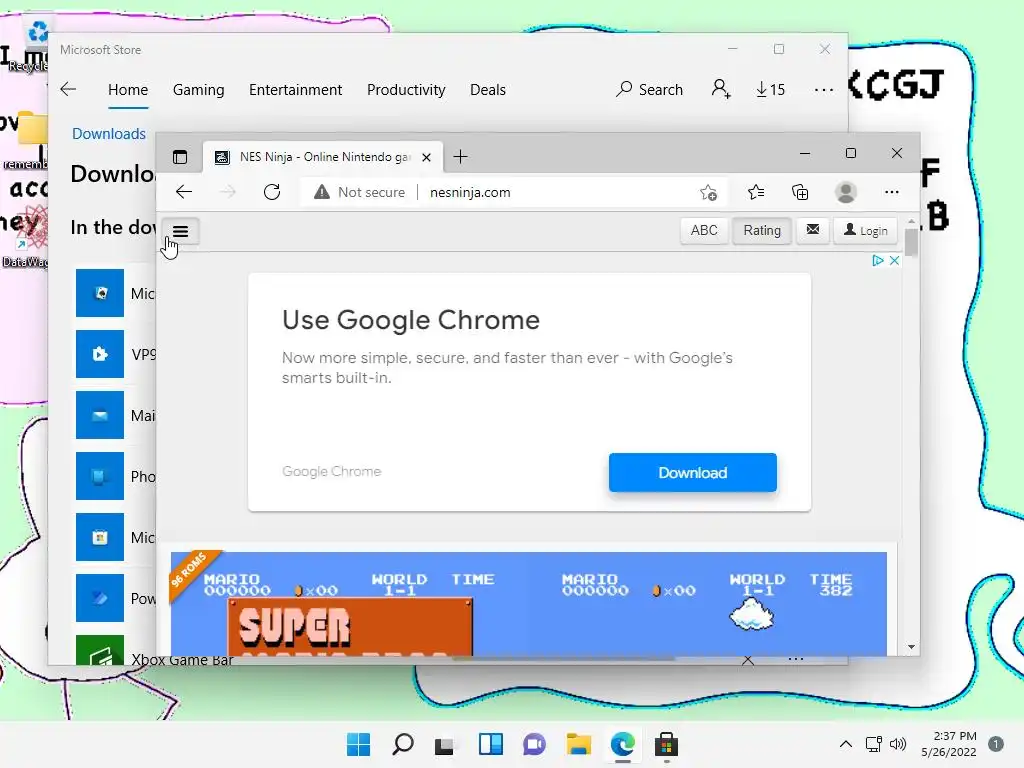This screenshot has height=768, width=1024.
Task: Click the Login button
Action: tap(865, 231)
